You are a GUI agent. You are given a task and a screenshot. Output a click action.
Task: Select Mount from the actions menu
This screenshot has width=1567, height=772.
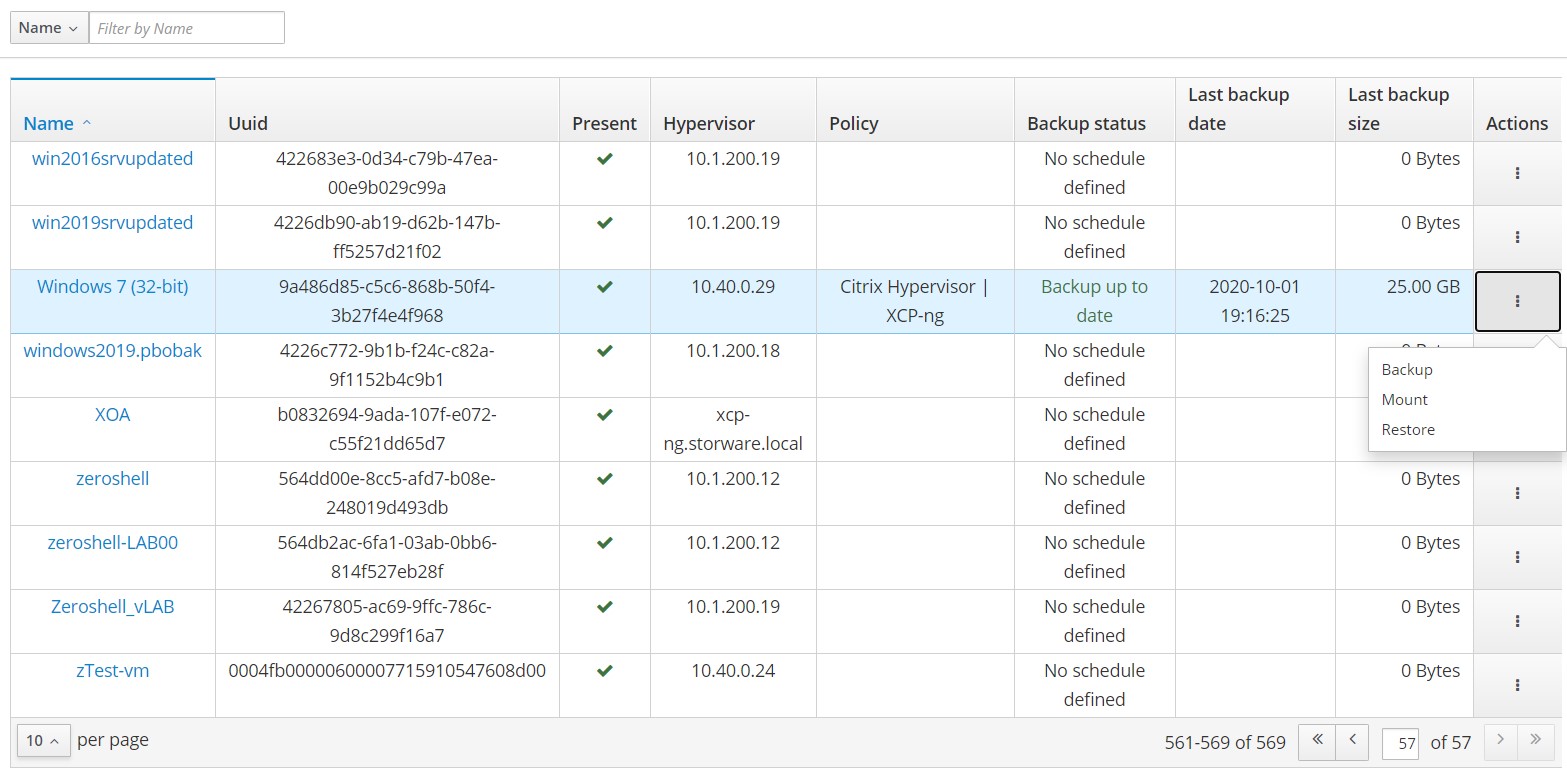click(1404, 400)
